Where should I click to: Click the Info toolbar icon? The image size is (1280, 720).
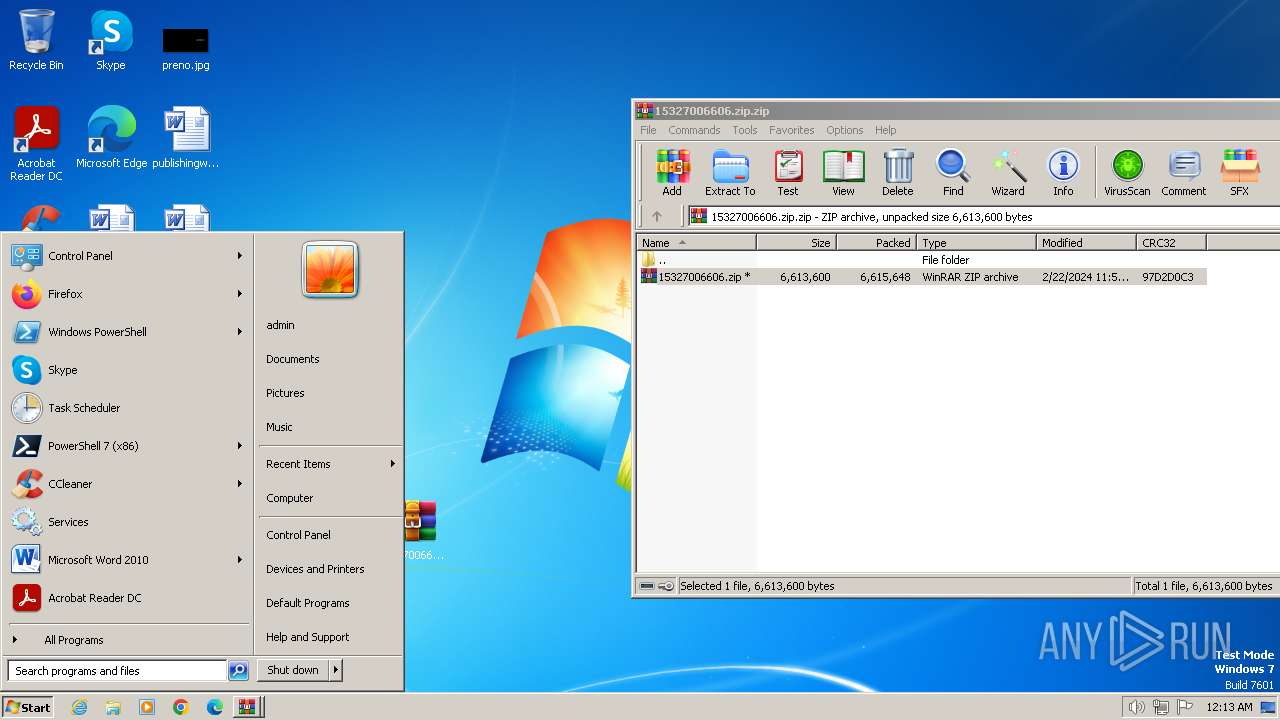[x=1063, y=172]
